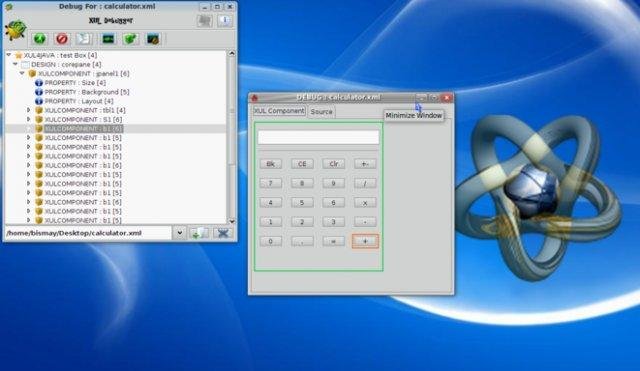Click the green run debug icon
This screenshot has height=371, width=640.
point(40,39)
